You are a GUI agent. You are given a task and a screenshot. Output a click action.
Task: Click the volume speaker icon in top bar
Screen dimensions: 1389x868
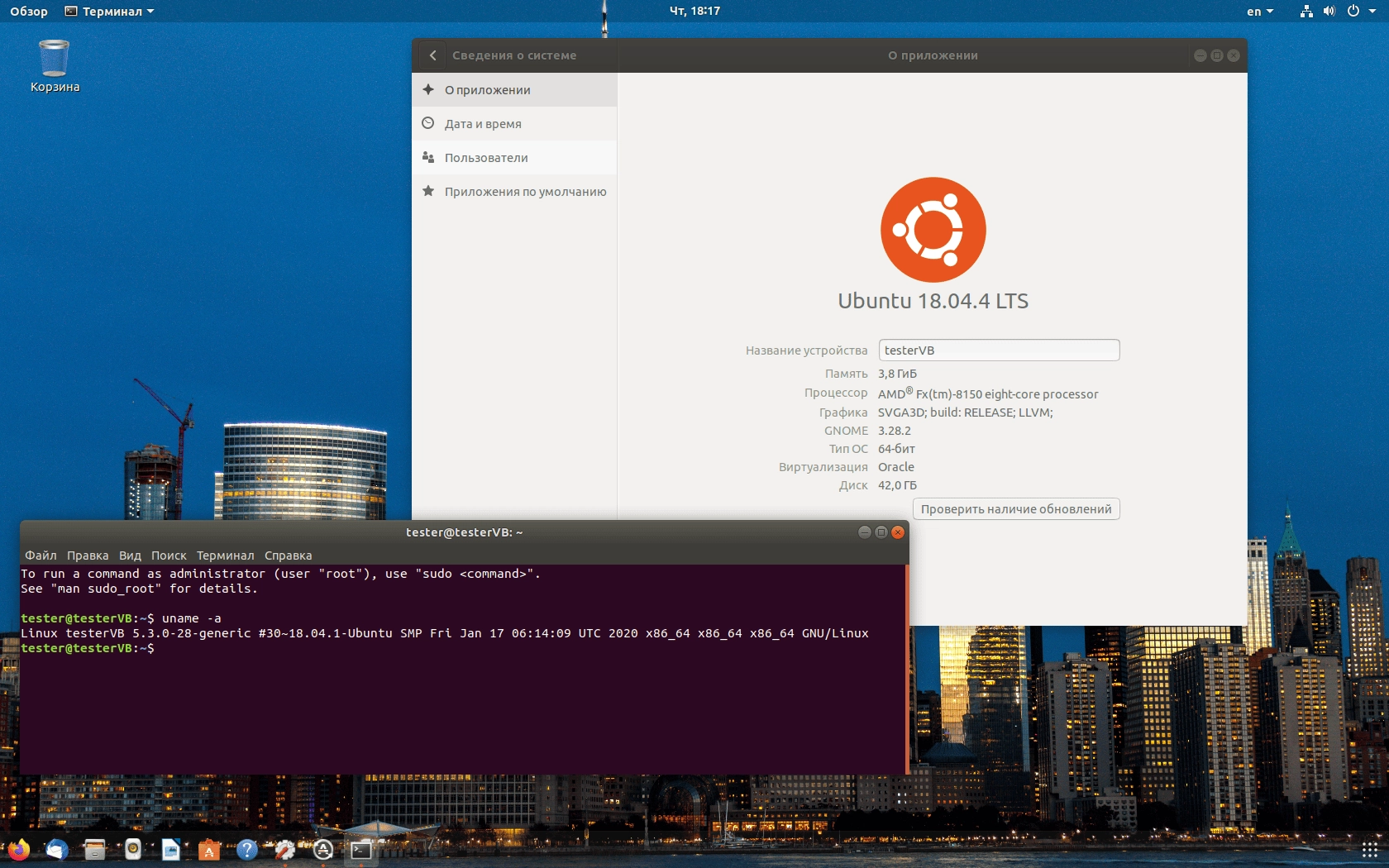point(1329,11)
